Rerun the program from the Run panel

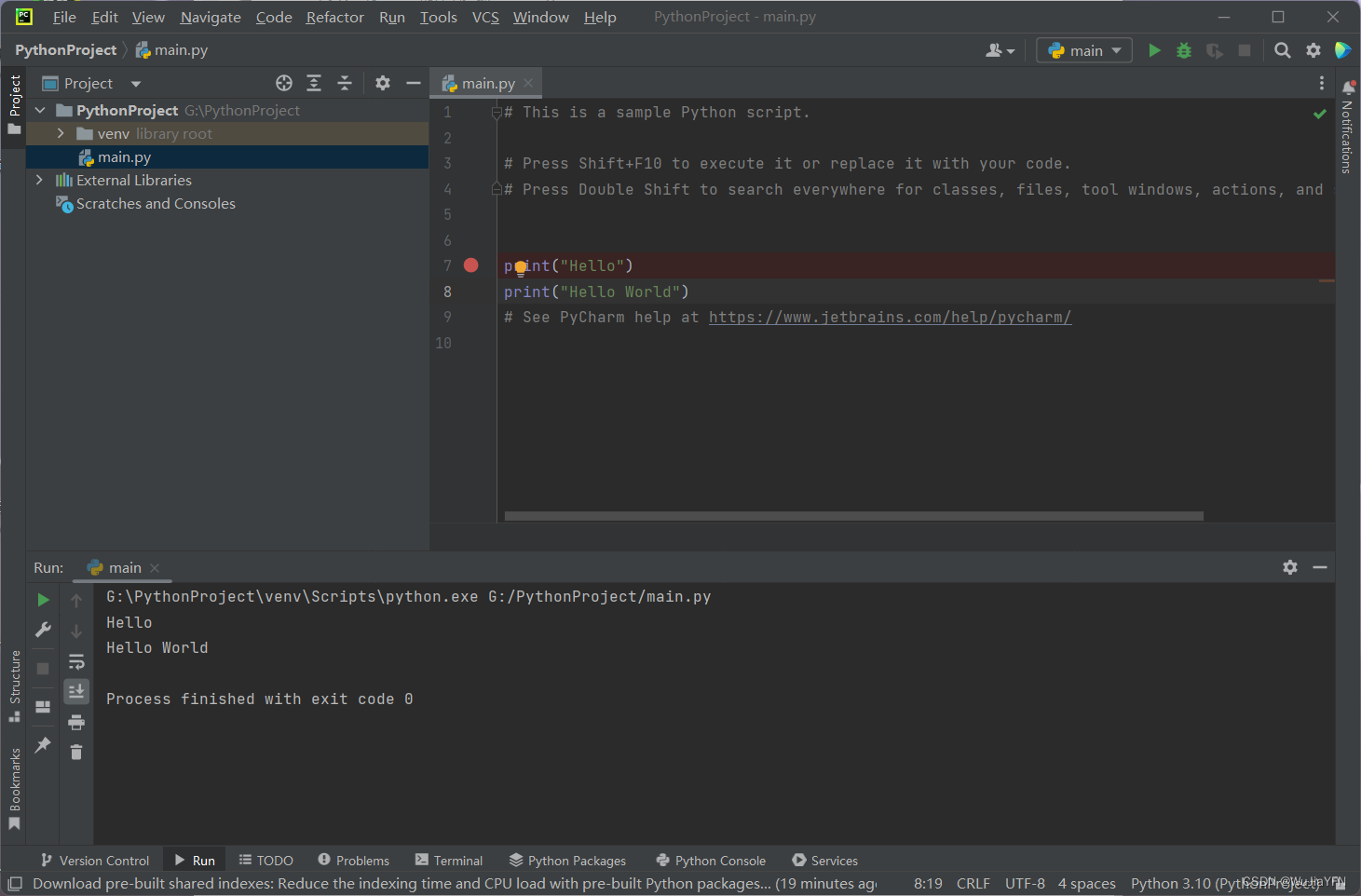43,600
